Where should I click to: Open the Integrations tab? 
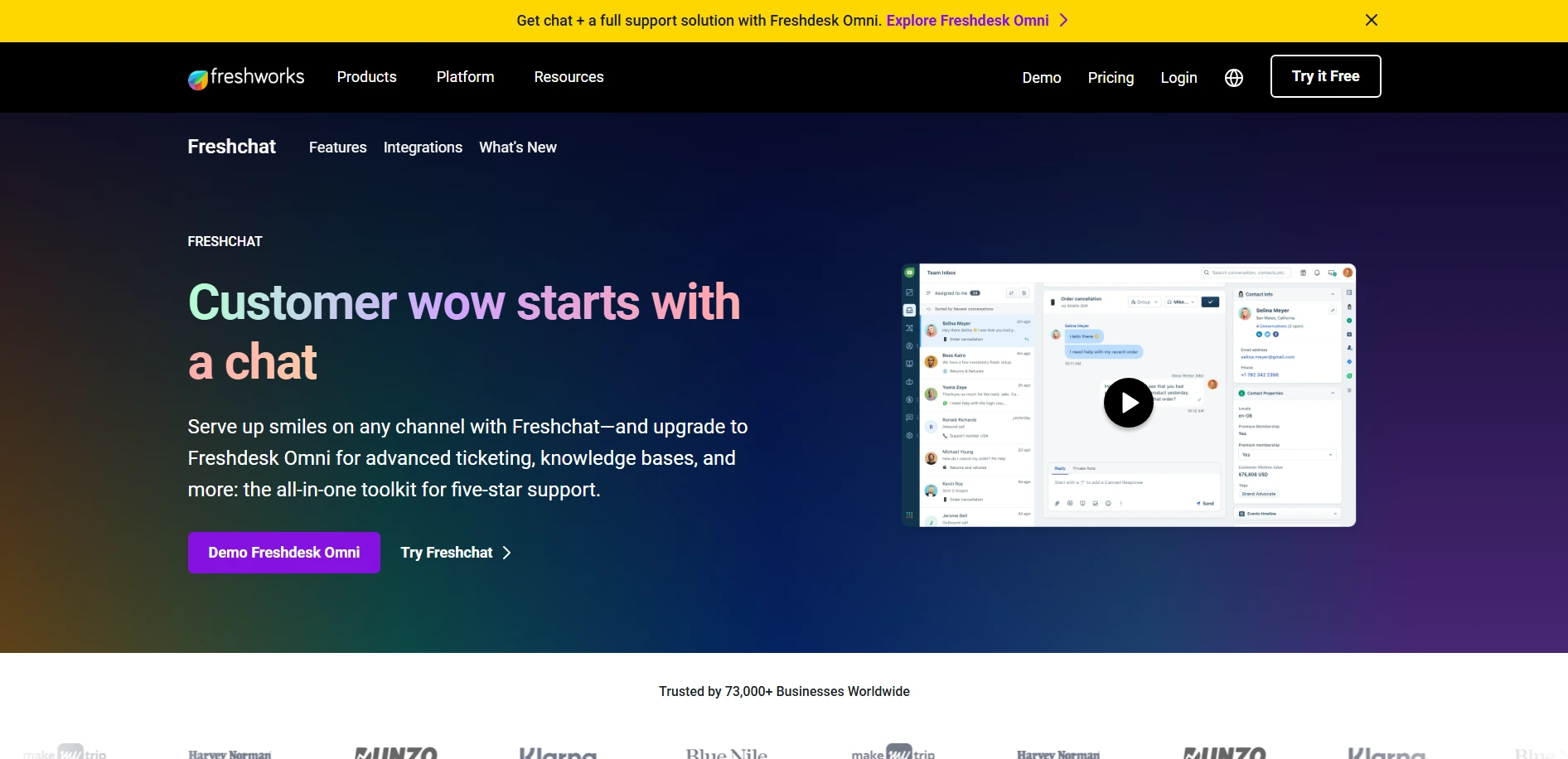click(x=423, y=147)
